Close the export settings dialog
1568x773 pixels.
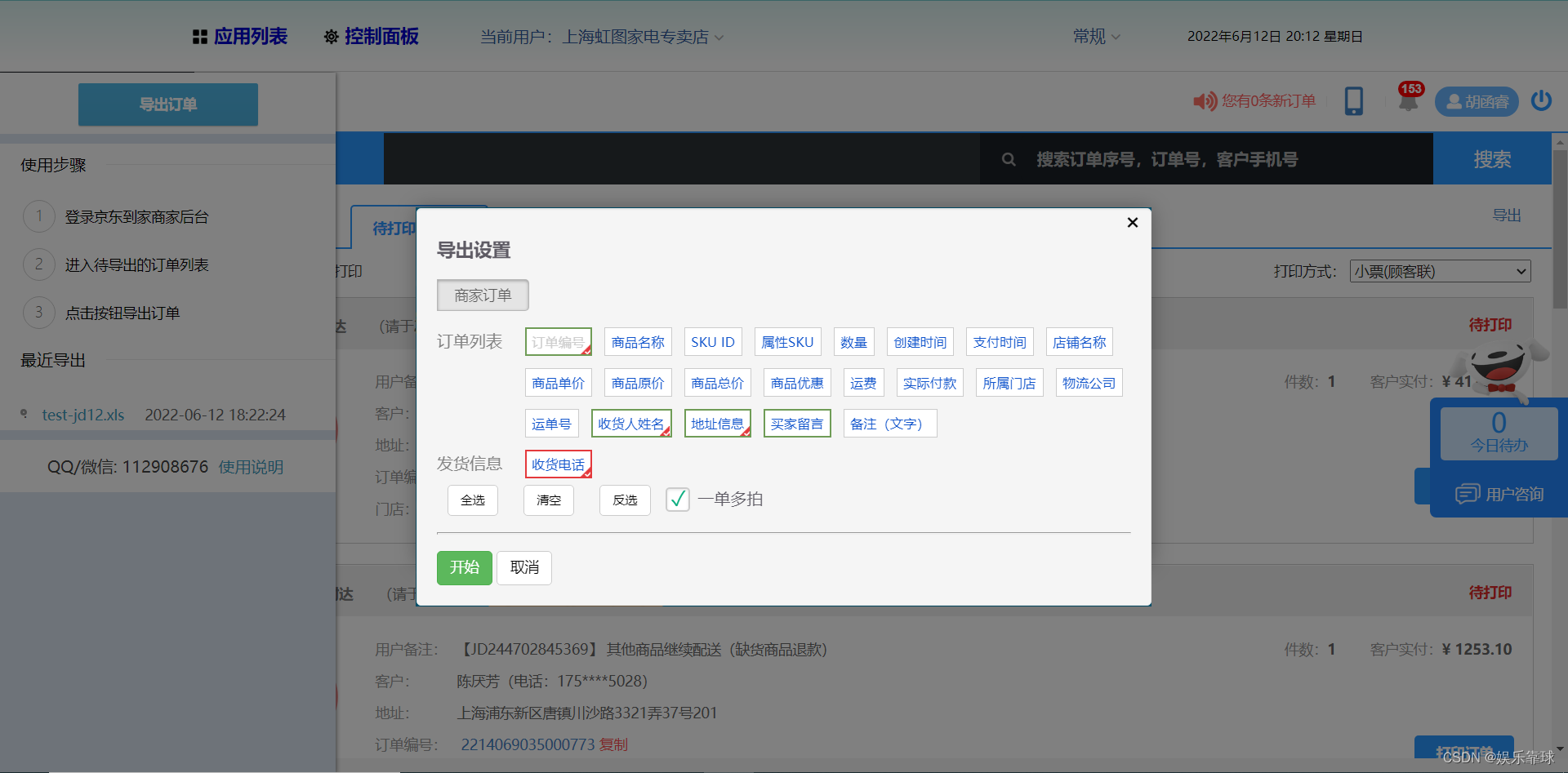pos(1132,222)
